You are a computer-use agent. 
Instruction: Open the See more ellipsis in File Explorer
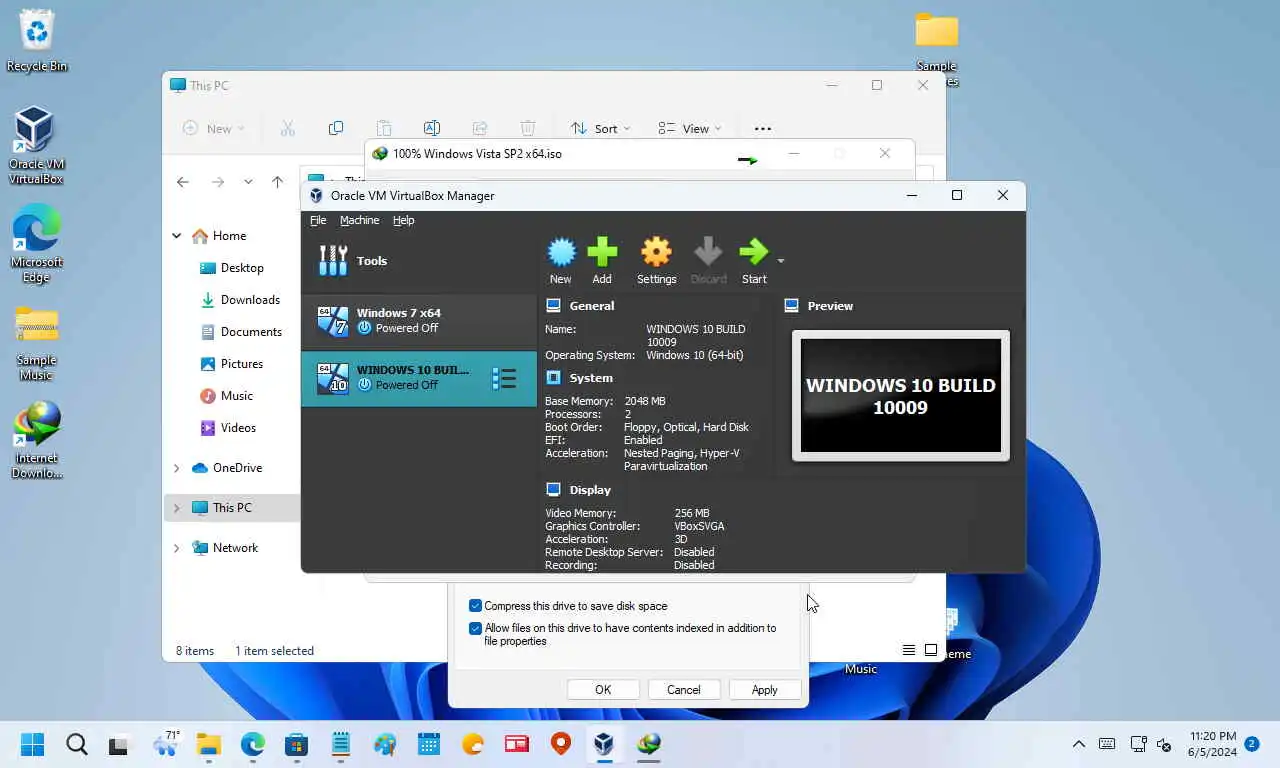(763, 128)
